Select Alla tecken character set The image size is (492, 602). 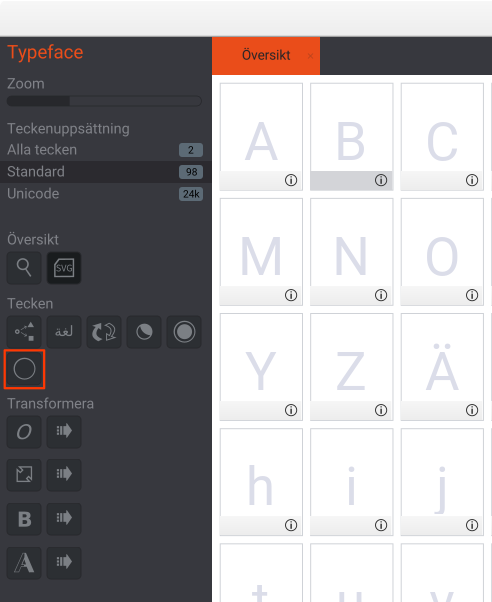[x=106, y=150]
